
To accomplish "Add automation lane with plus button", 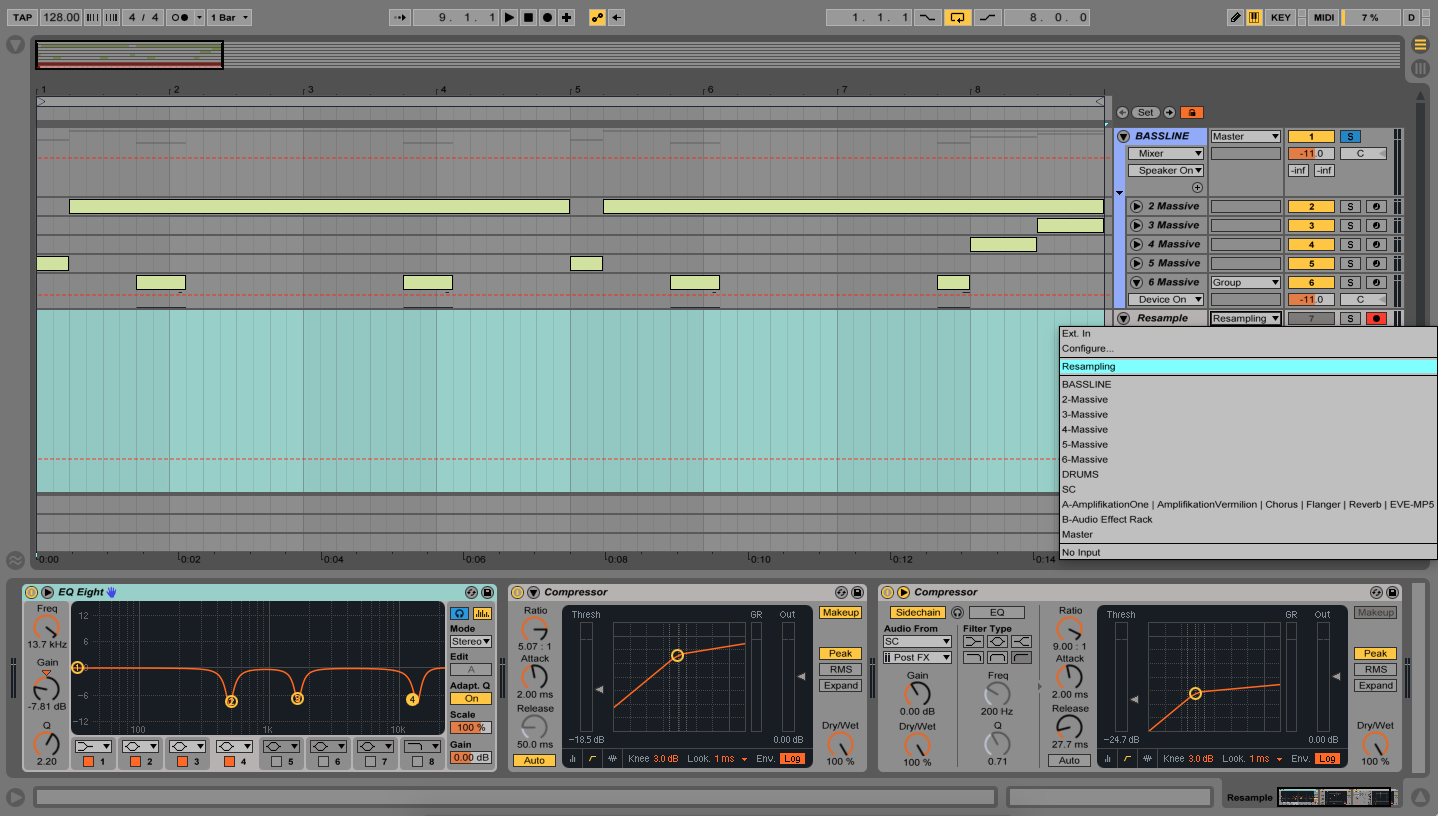I will pyautogui.click(x=1197, y=187).
